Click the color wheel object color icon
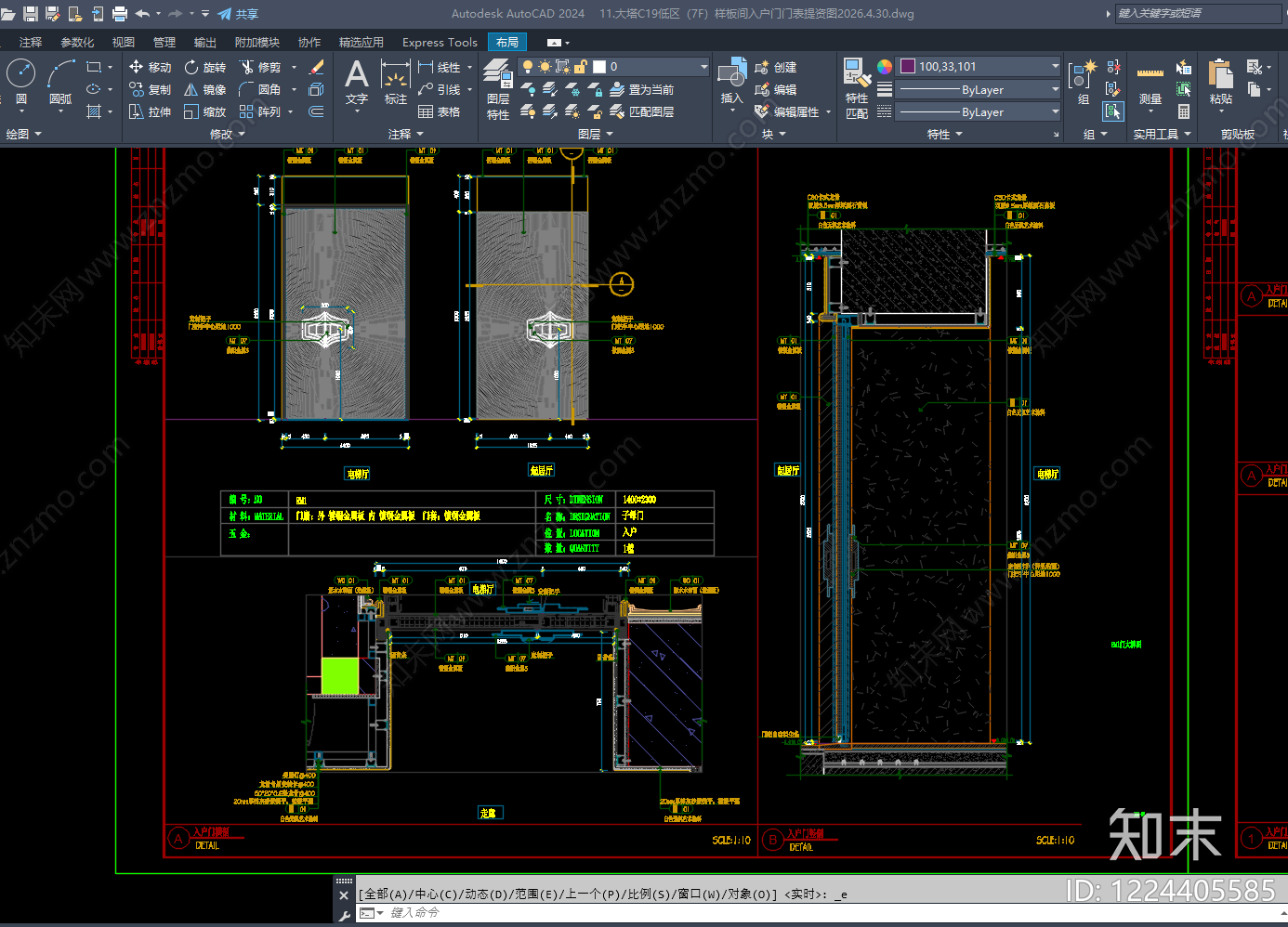 click(885, 67)
